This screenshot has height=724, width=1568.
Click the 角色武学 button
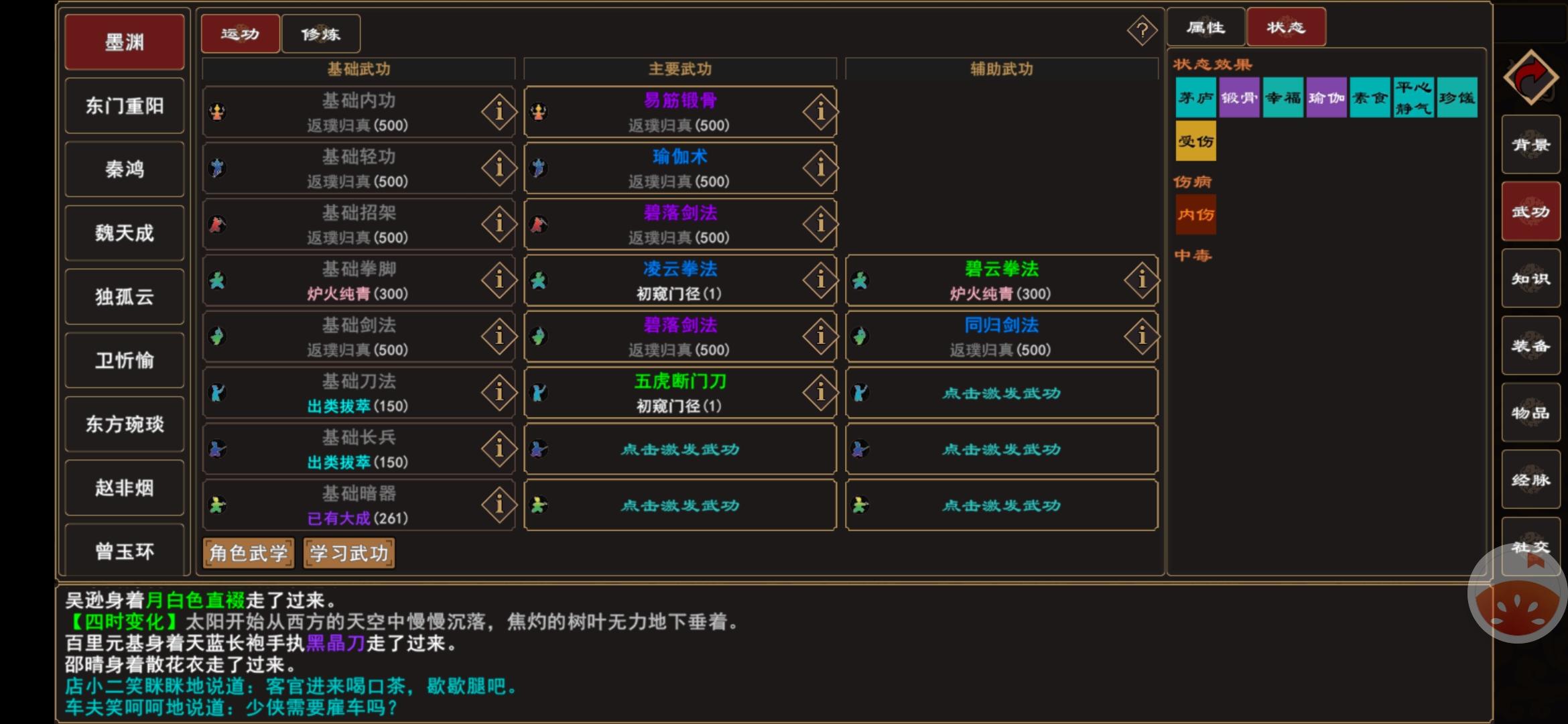coord(249,554)
